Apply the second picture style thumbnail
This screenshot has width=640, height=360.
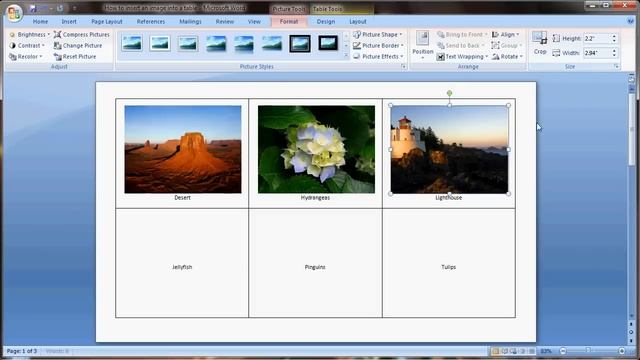[x=160, y=43]
